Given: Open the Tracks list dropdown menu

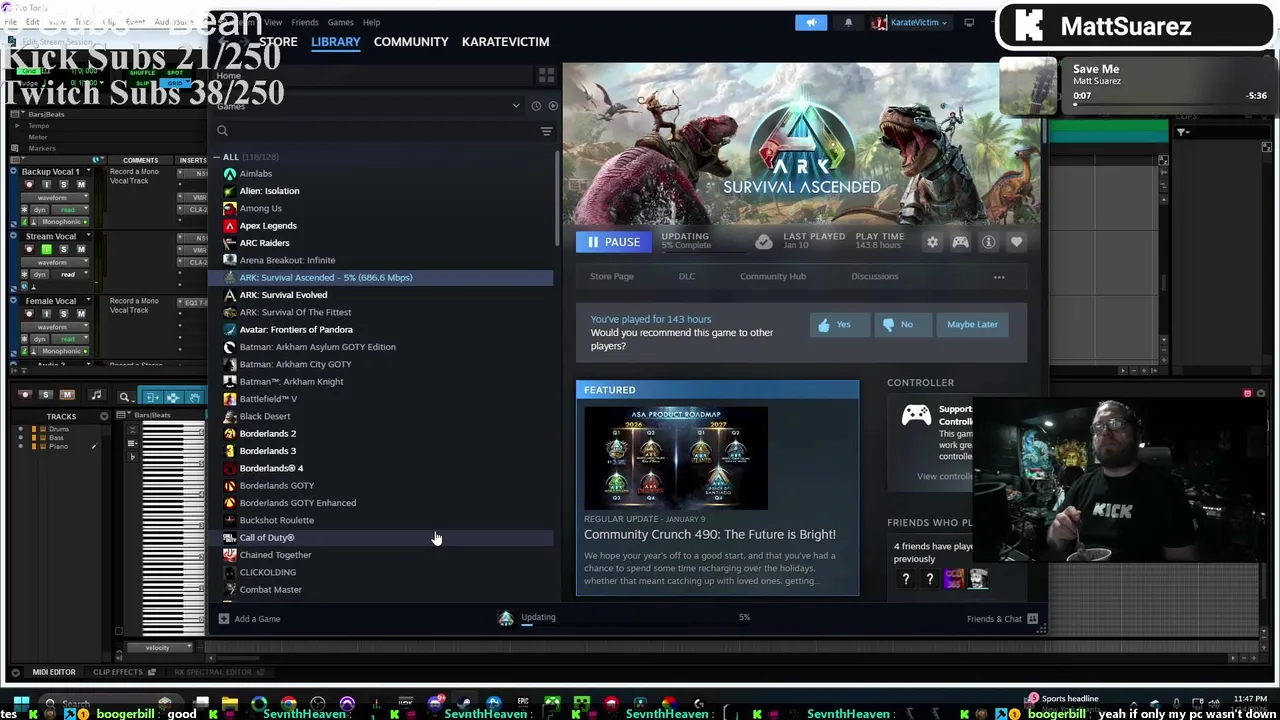Looking at the screenshot, I should pyautogui.click(x=104, y=416).
